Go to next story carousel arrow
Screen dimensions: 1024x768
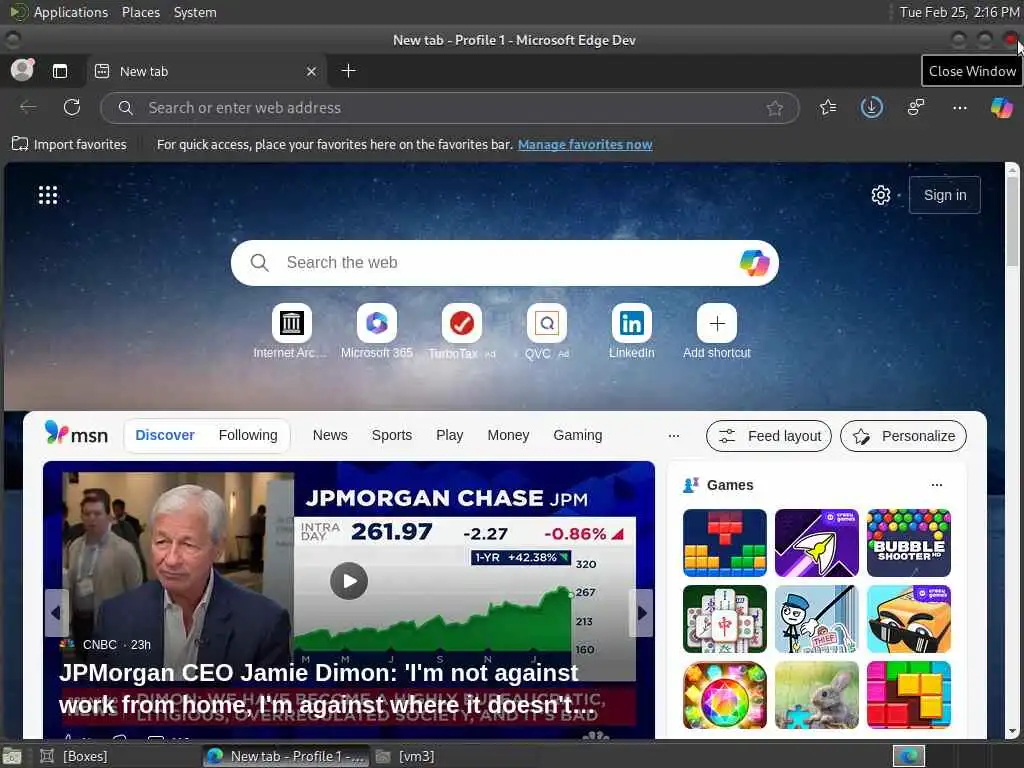[x=641, y=613]
